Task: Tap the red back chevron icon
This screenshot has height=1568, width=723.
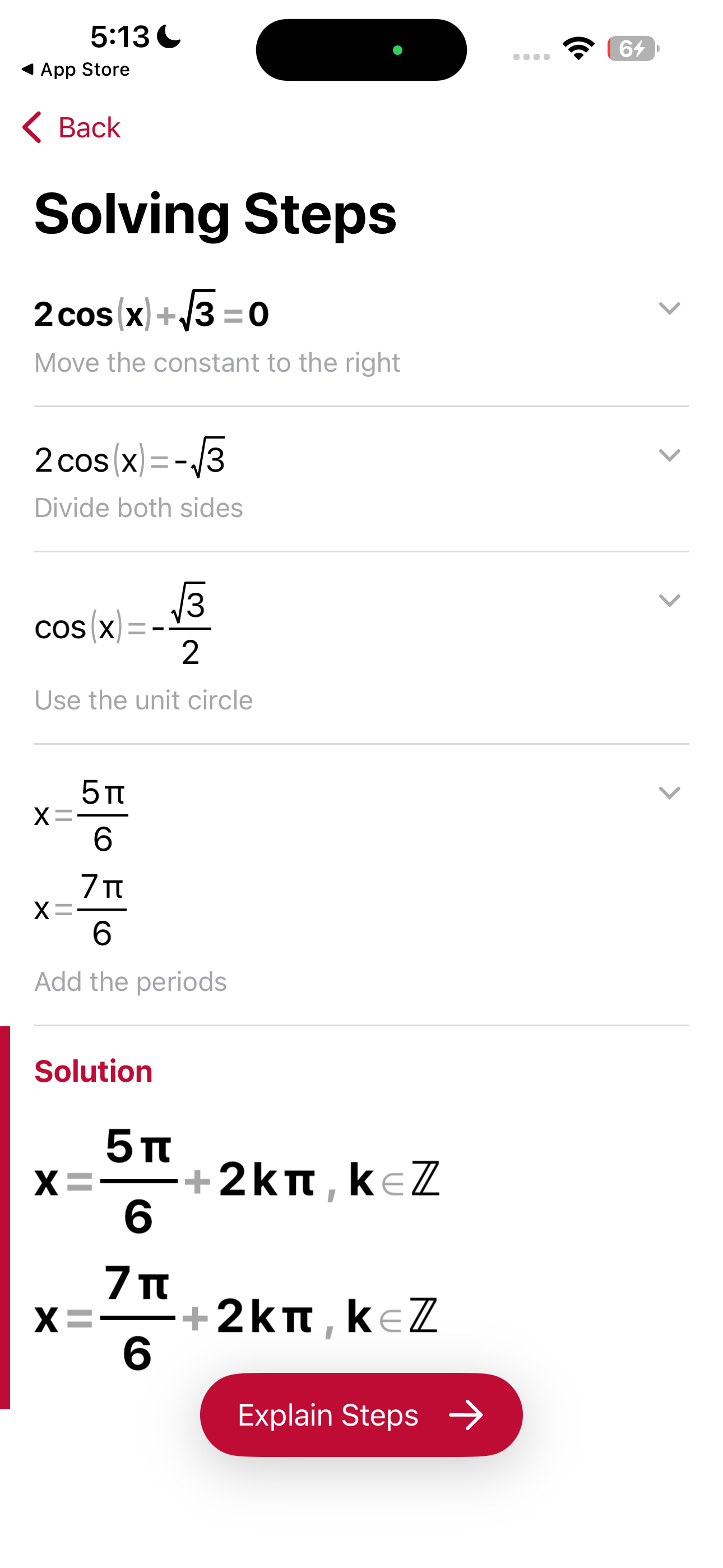Action: [31, 127]
